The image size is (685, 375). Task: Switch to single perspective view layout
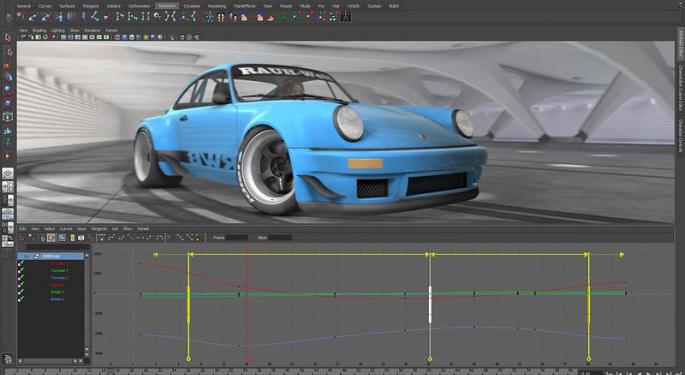(x=8, y=174)
